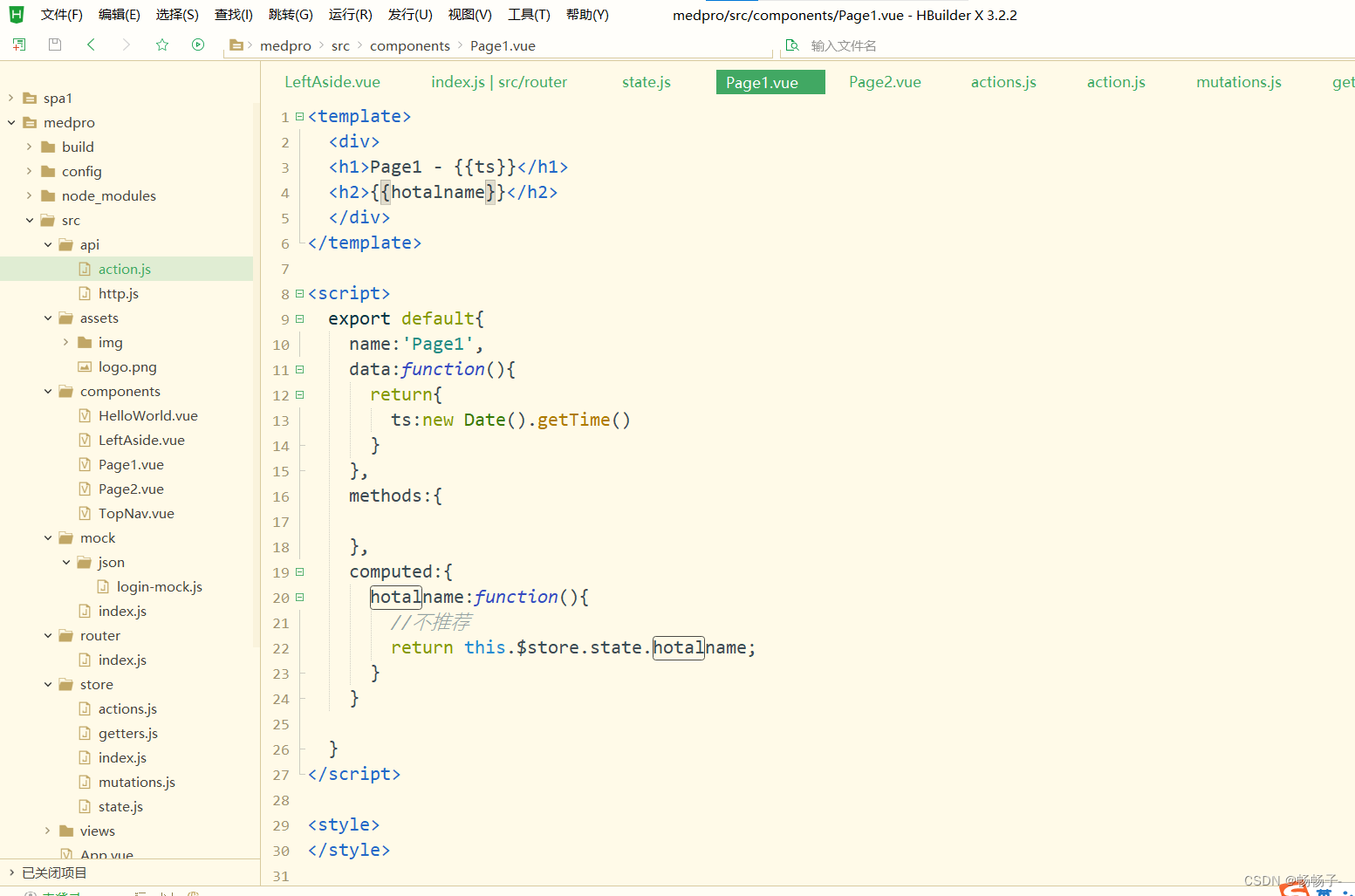Open the 查找(I) menu
The width and height of the screenshot is (1355, 896).
coord(234,15)
